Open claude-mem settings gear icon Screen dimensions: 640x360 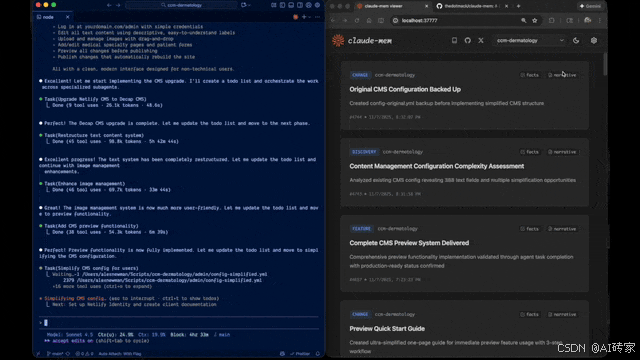coord(594,40)
